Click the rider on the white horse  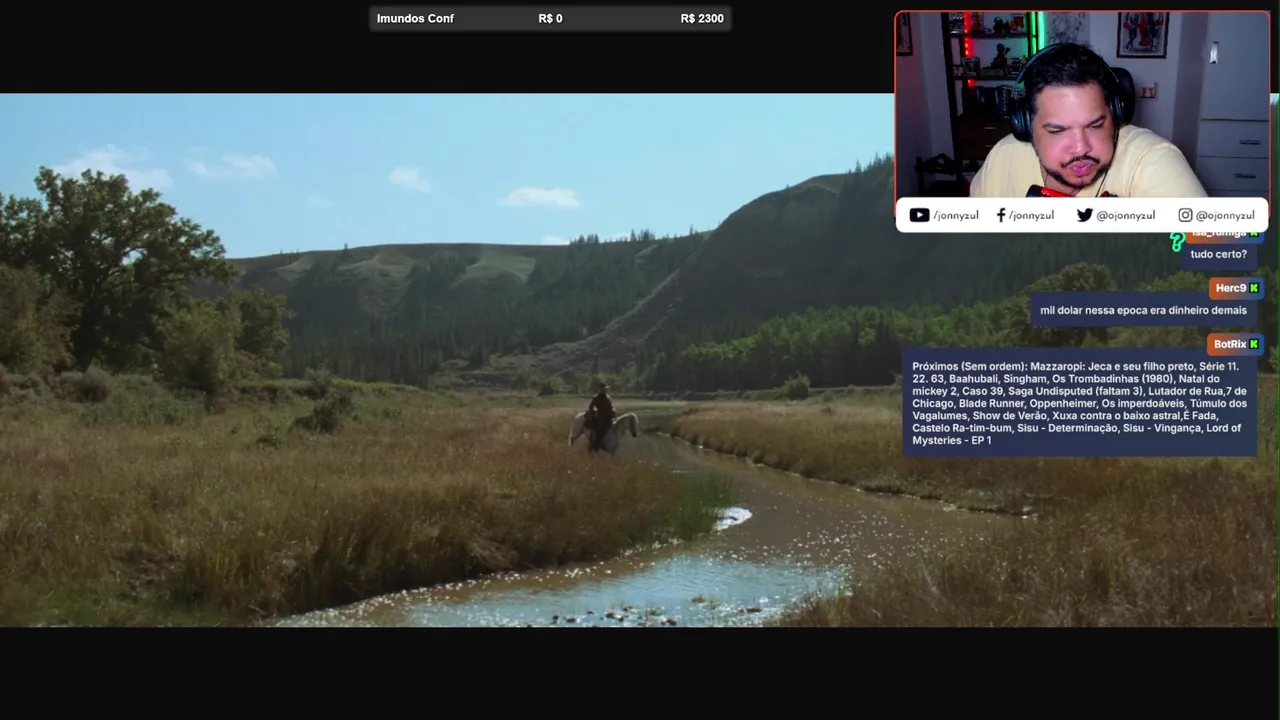602,418
